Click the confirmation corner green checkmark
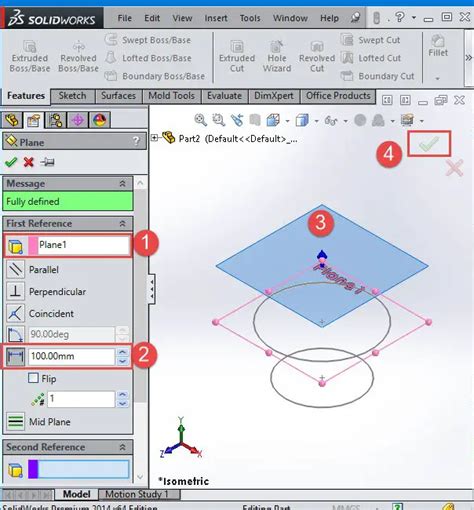 [x=429, y=144]
